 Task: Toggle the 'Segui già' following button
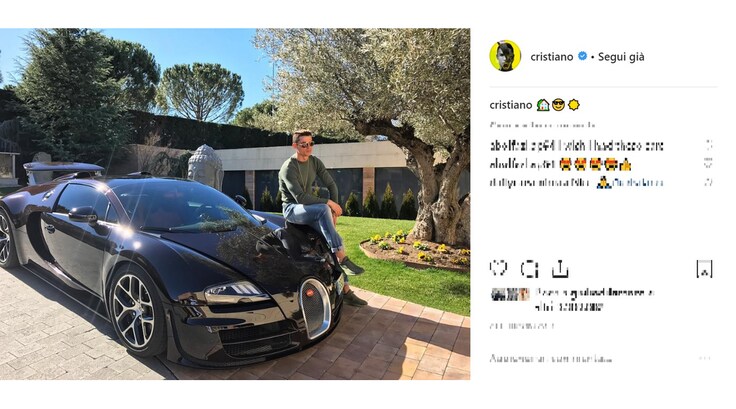pos(621,57)
